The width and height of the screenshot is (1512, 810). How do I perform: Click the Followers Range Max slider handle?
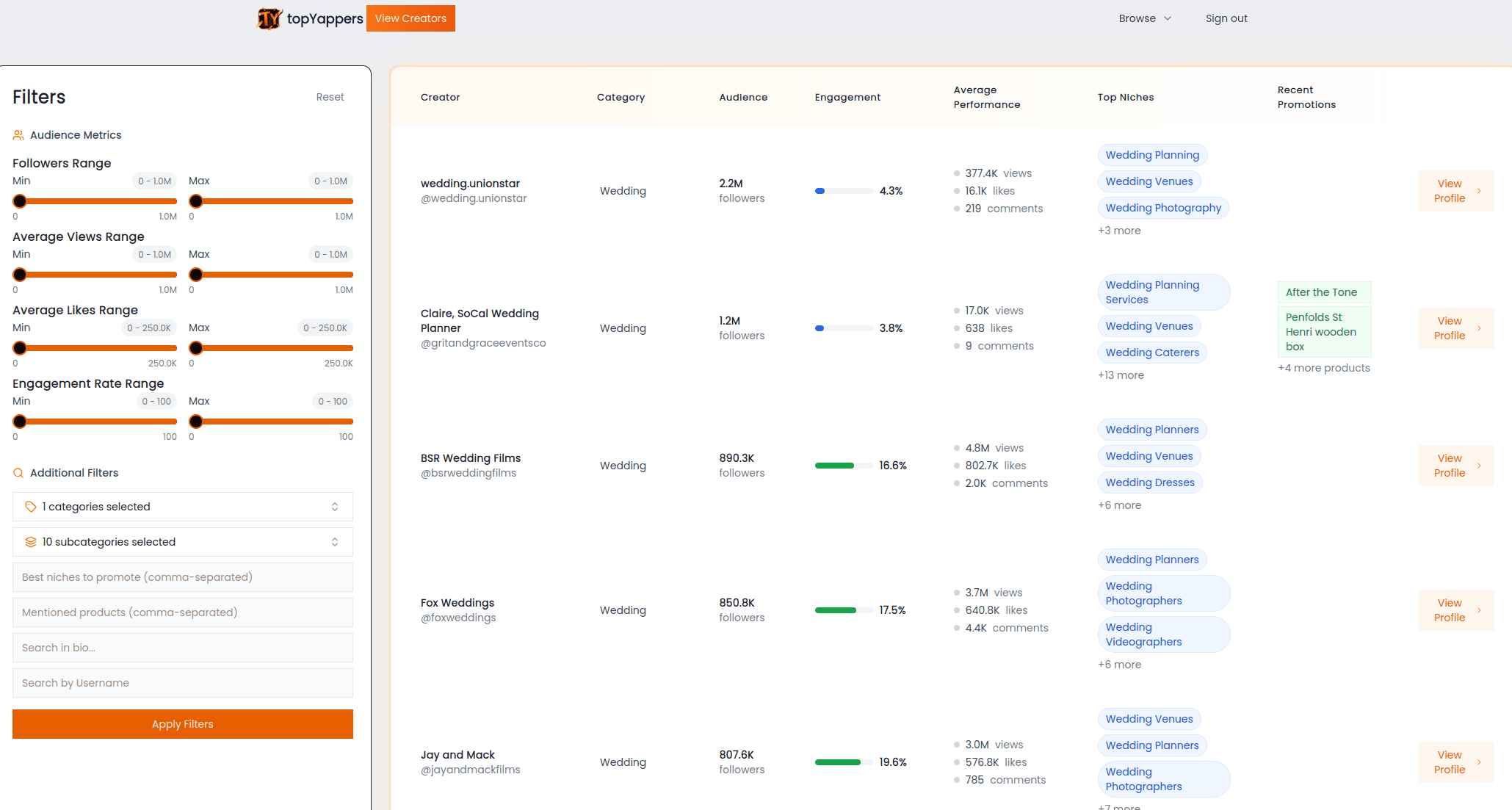pos(196,201)
